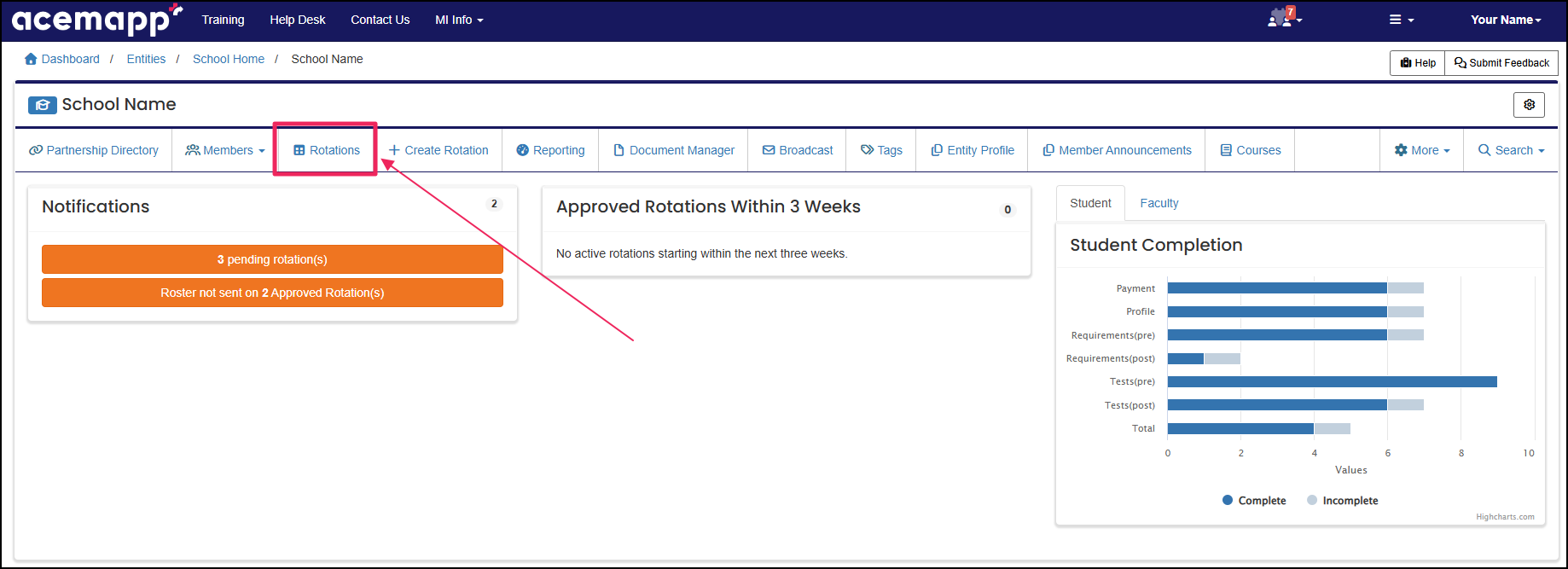
Task: Click the graduation cap school icon
Action: click(43, 105)
